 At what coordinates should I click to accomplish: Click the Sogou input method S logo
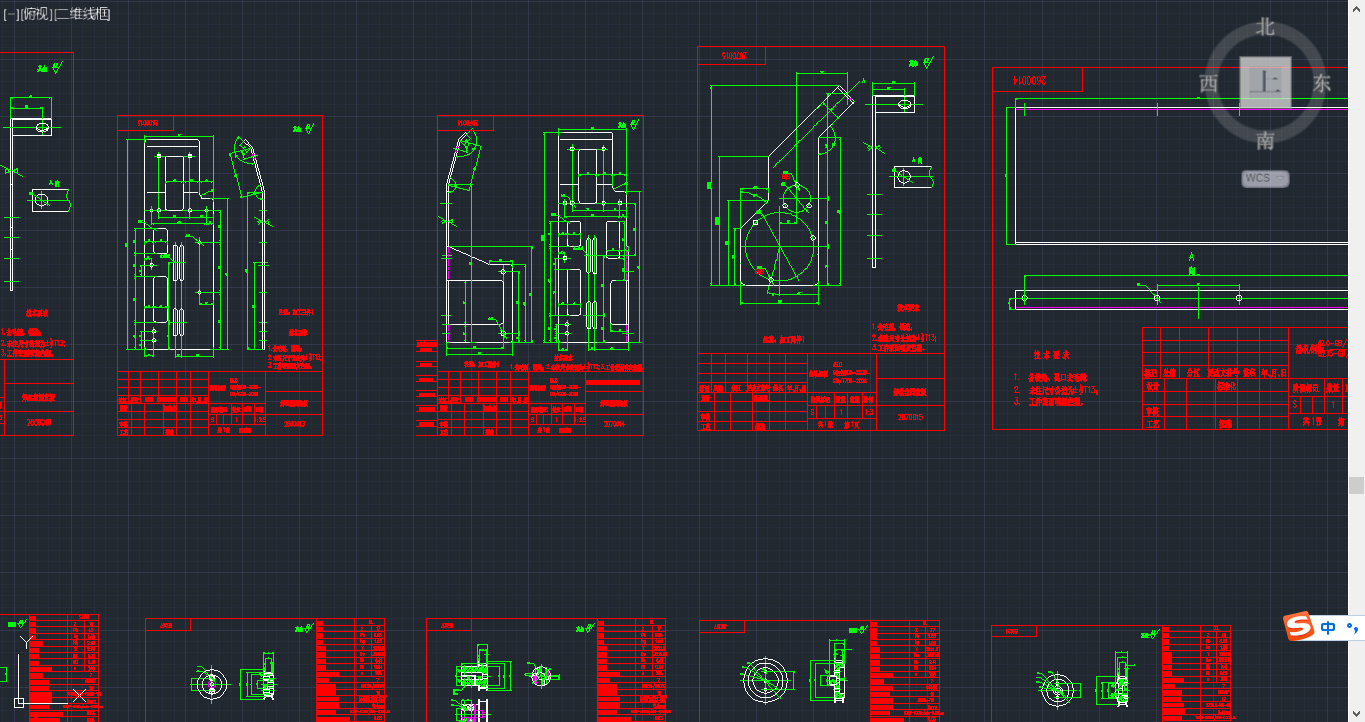1298,627
